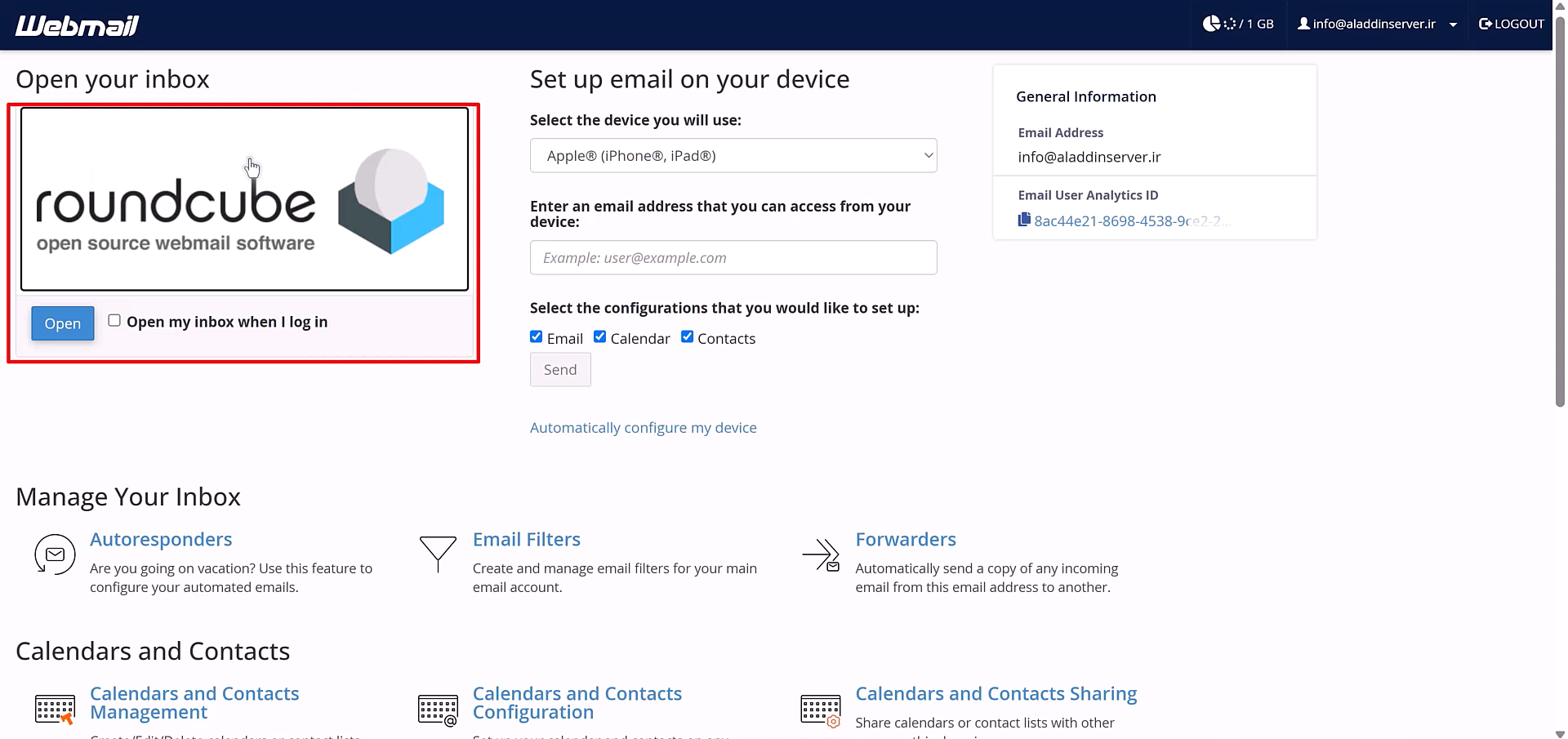Click the blue Open button

click(63, 323)
